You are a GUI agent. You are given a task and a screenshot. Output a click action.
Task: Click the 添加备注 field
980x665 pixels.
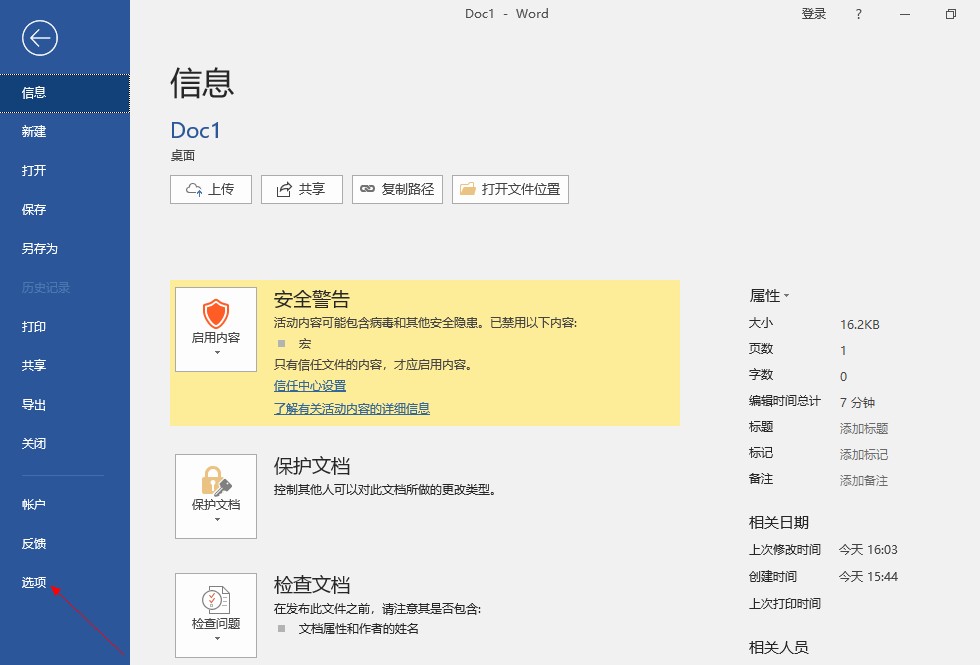click(x=864, y=481)
